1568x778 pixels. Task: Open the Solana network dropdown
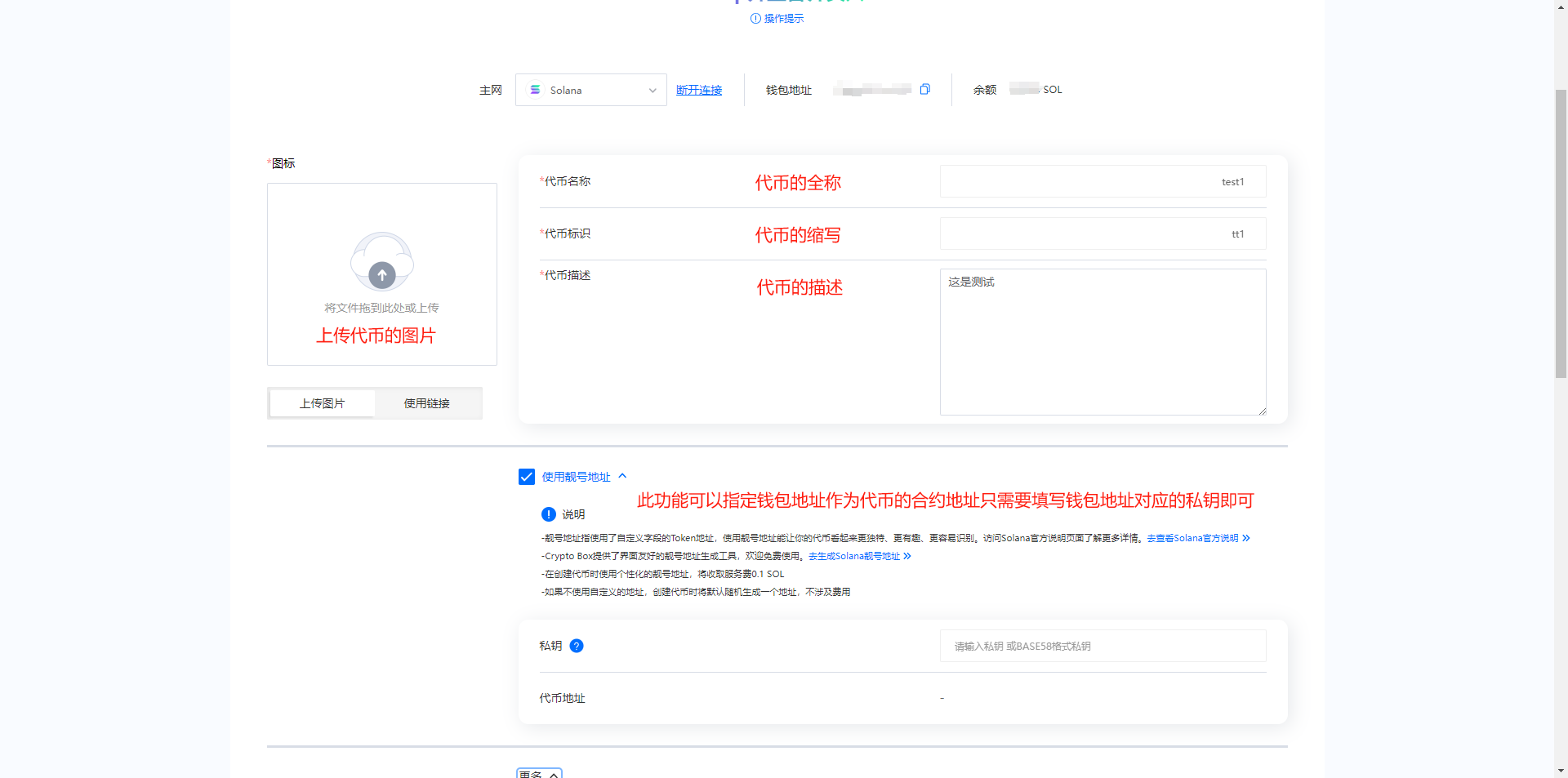pos(591,90)
